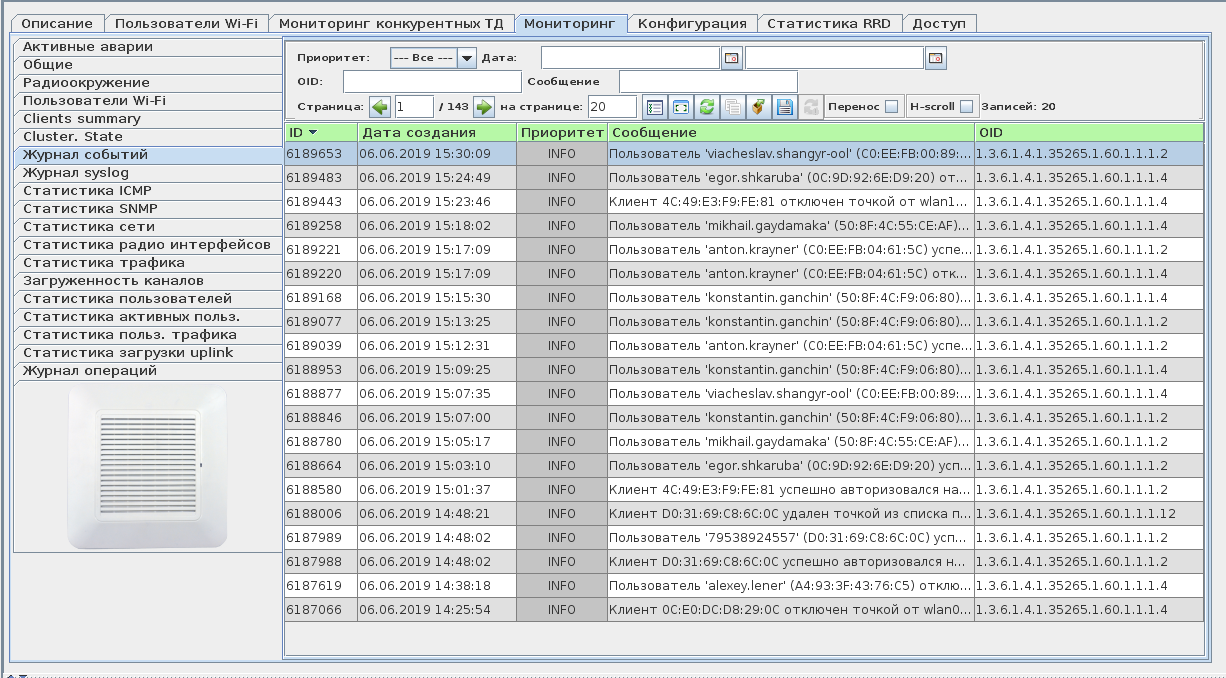This screenshot has width=1226, height=678.
Task: Go to the next page with green right arrow
Action: click(484, 107)
